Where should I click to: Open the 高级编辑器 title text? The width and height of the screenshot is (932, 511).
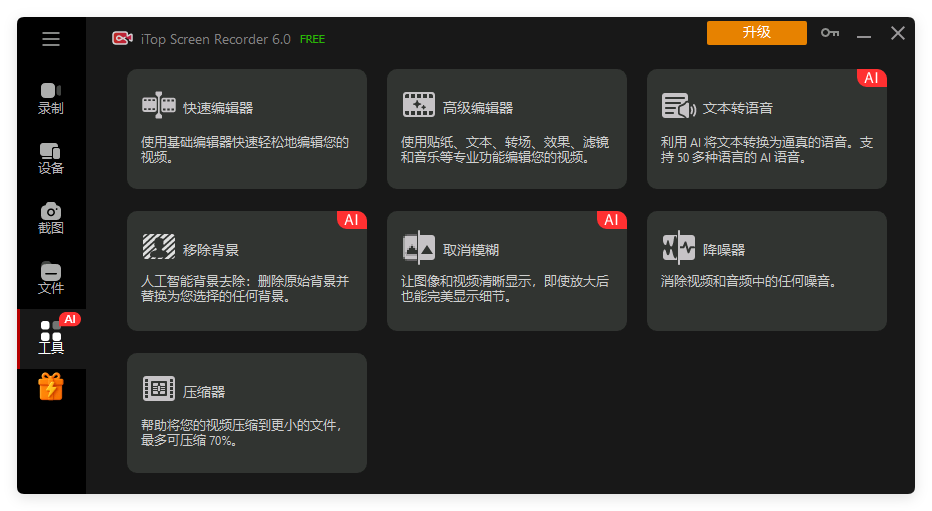tap(478, 108)
